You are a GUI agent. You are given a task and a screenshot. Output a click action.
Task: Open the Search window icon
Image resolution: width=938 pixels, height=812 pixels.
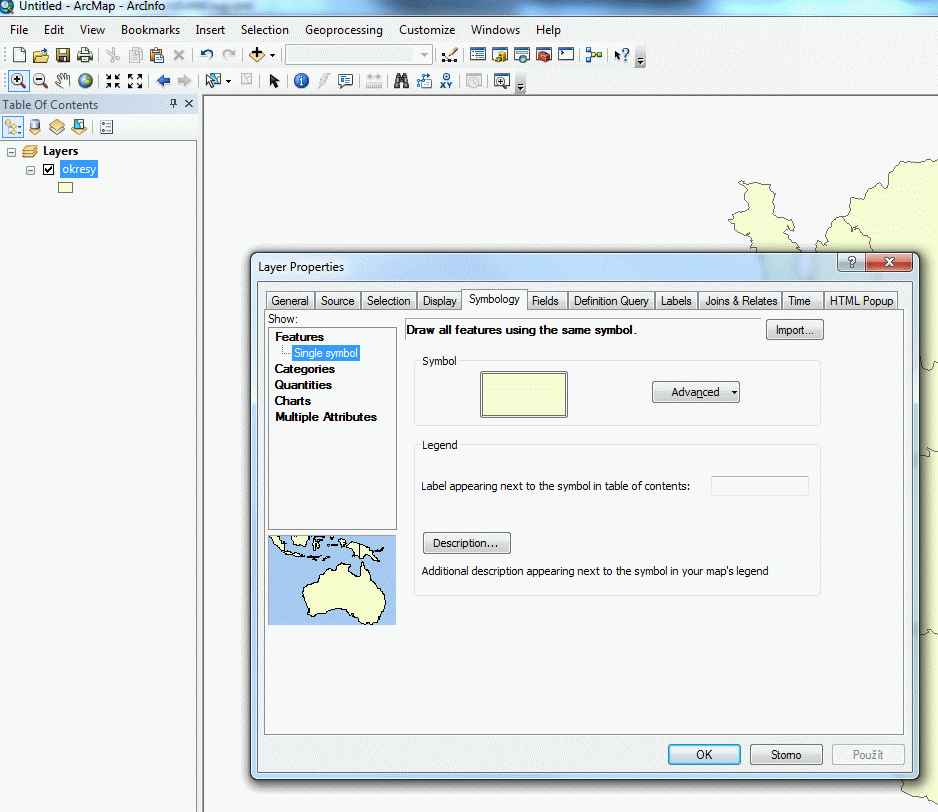(x=522, y=55)
